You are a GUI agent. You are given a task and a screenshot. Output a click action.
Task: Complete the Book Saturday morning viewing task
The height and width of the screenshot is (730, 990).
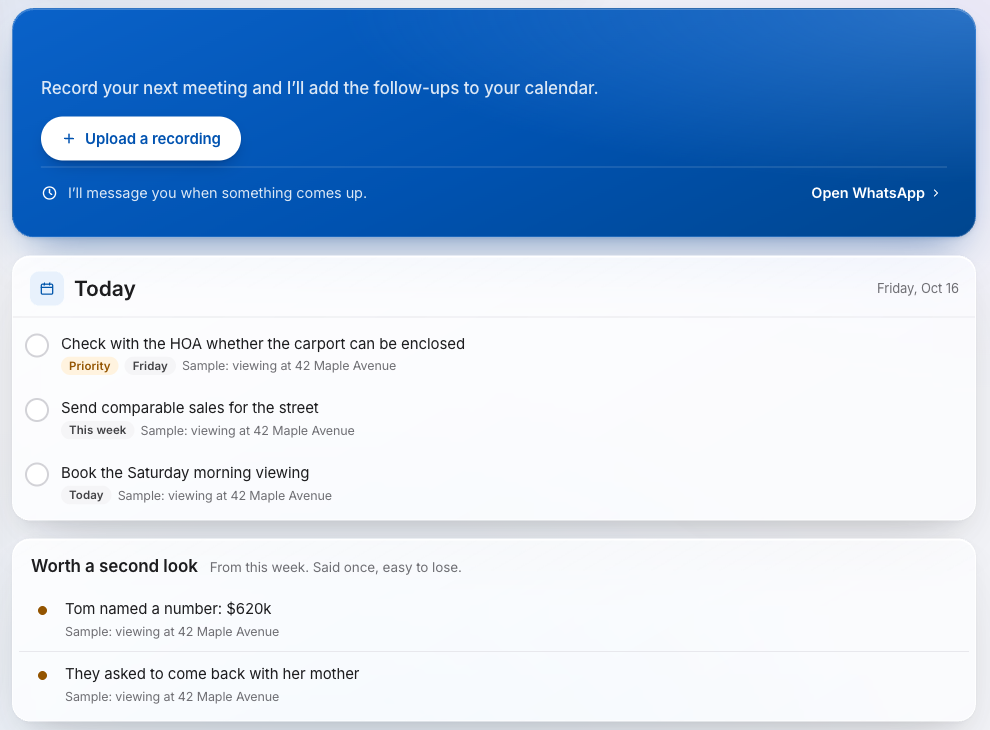point(37,474)
